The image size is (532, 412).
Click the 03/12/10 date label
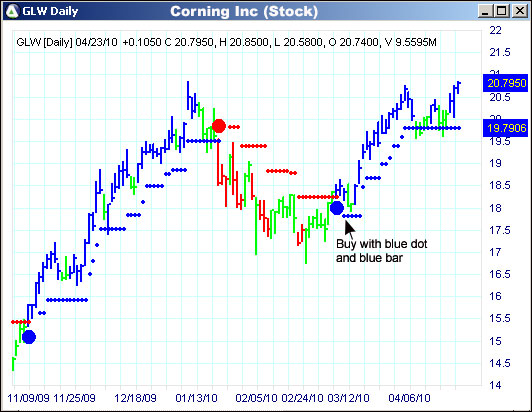[348, 398]
